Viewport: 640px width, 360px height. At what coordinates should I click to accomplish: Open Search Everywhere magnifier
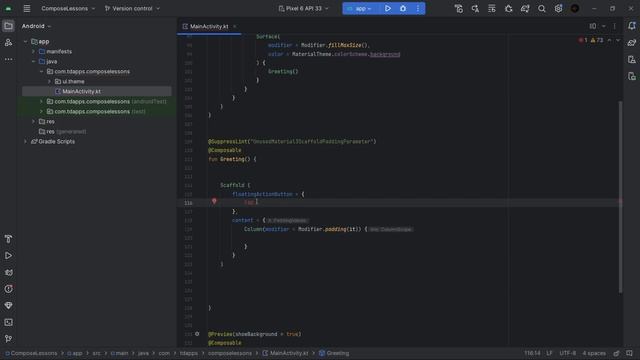(542, 8)
